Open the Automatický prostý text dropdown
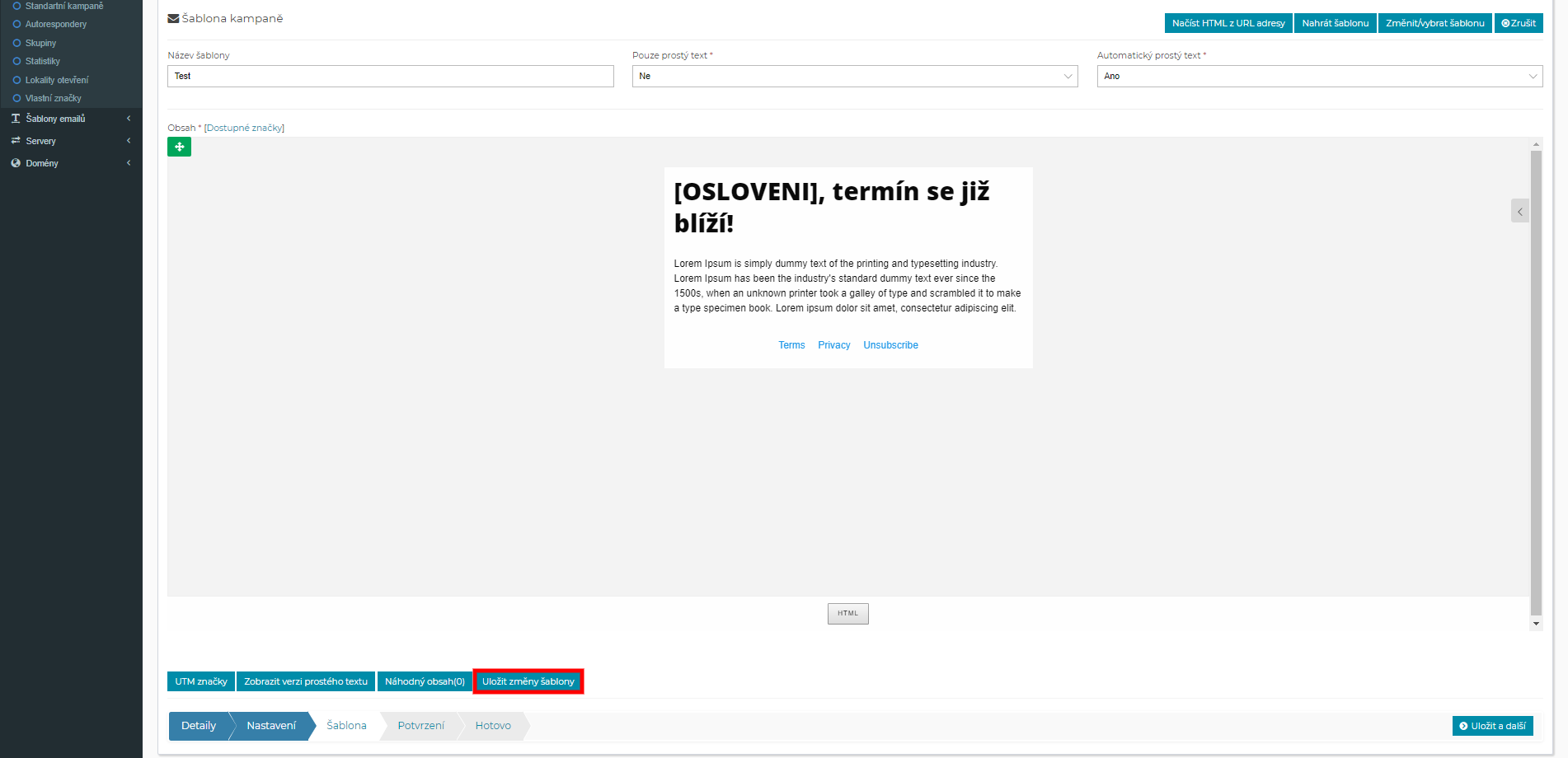 [x=1319, y=76]
